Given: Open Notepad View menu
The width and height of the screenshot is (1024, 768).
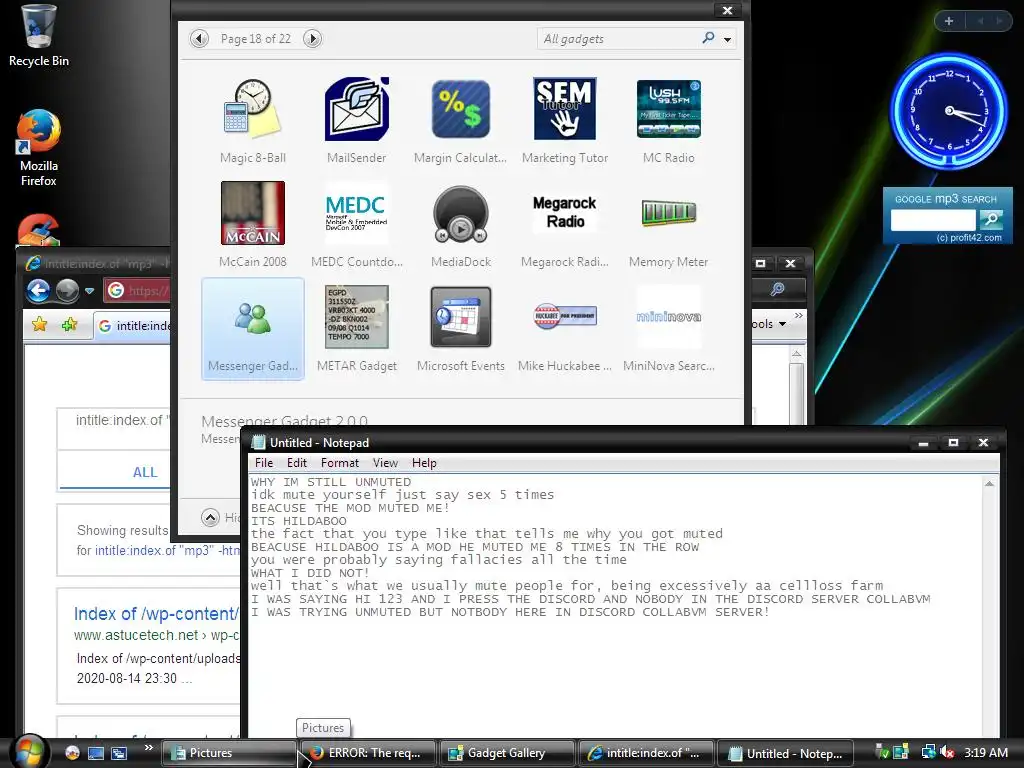Looking at the screenshot, I should click(385, 463).
